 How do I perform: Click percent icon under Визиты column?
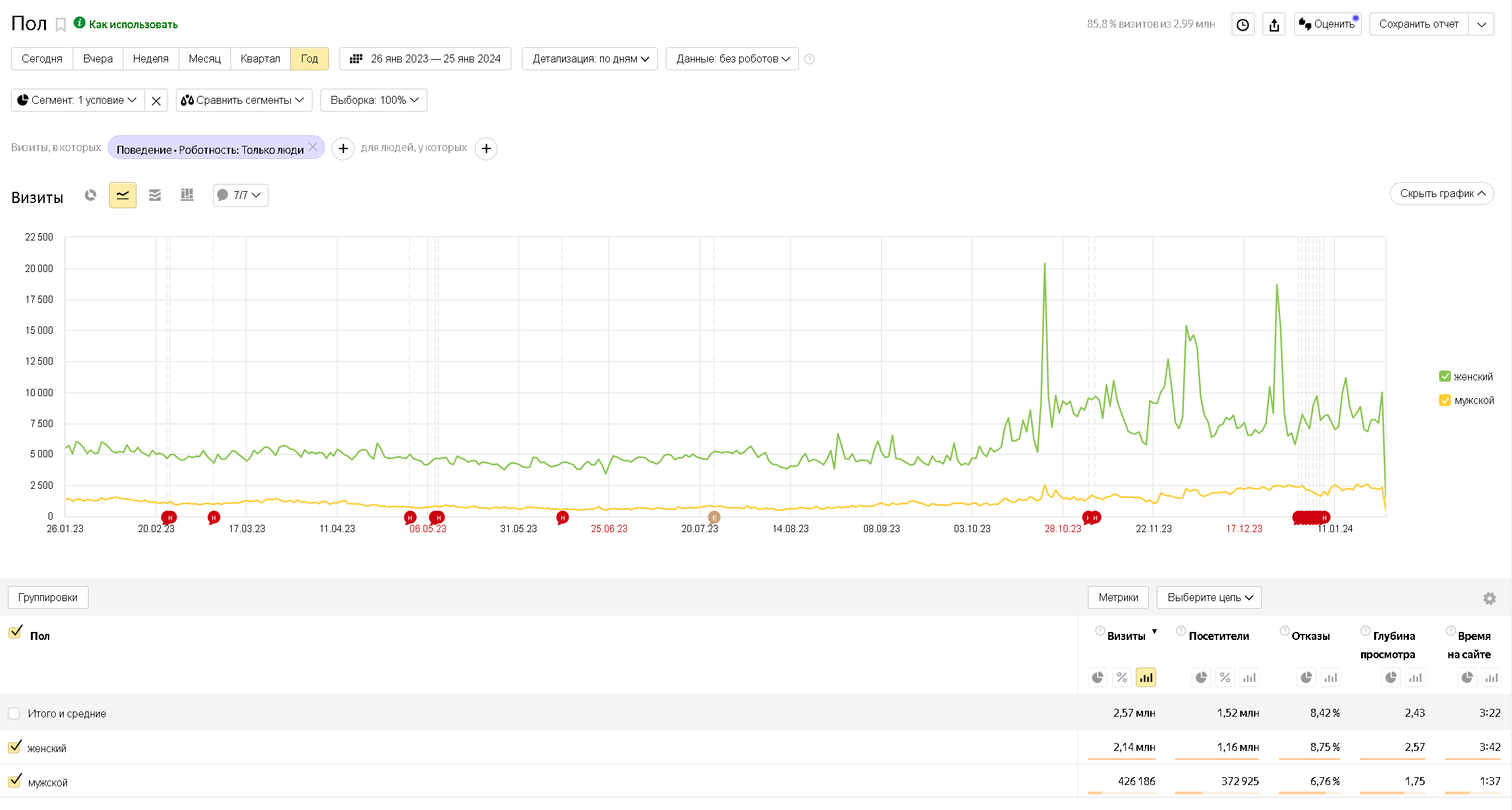[1121, 677]
